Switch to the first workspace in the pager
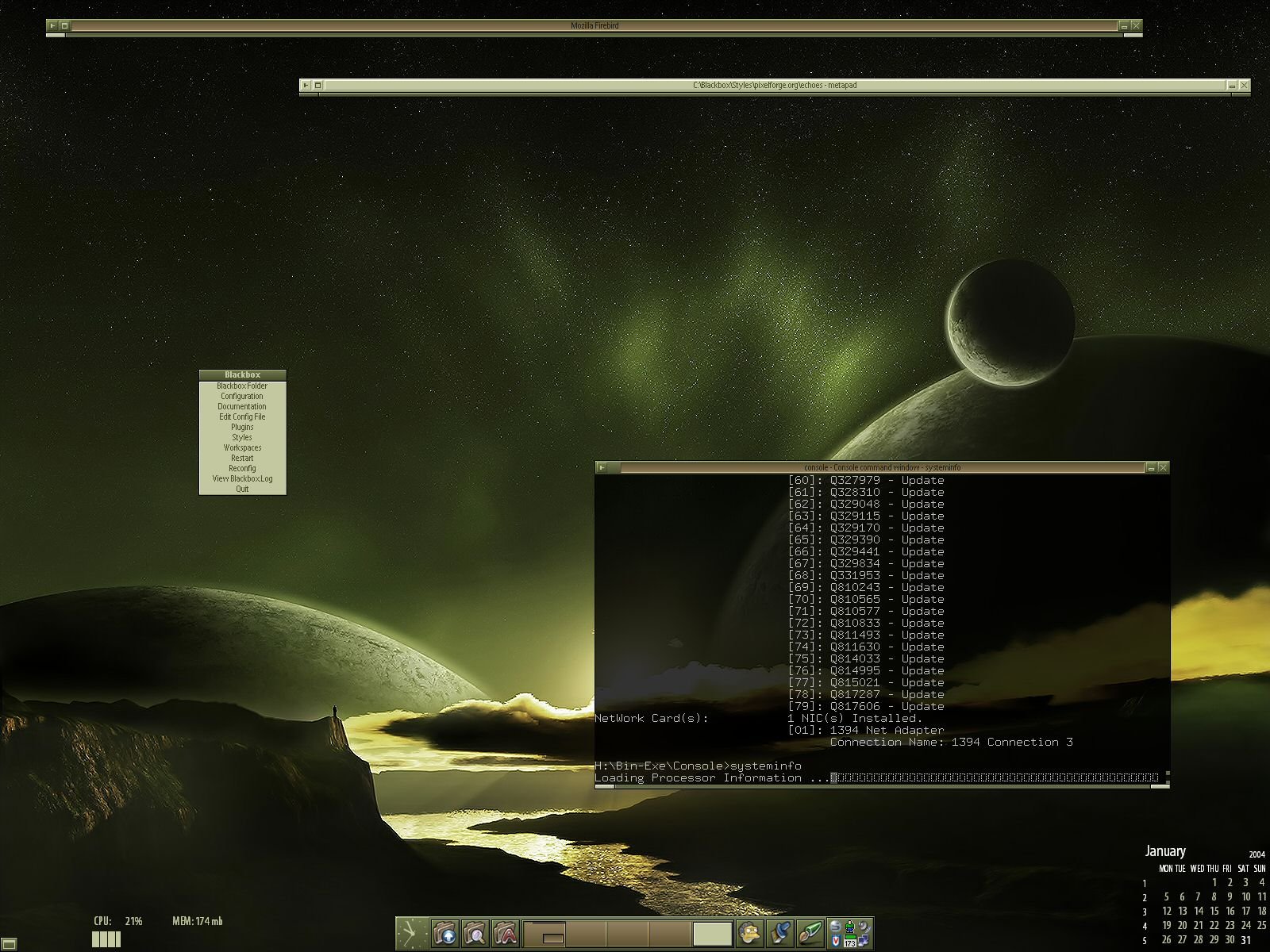Viewport: 1270px width, 952px height. (545, 934)
